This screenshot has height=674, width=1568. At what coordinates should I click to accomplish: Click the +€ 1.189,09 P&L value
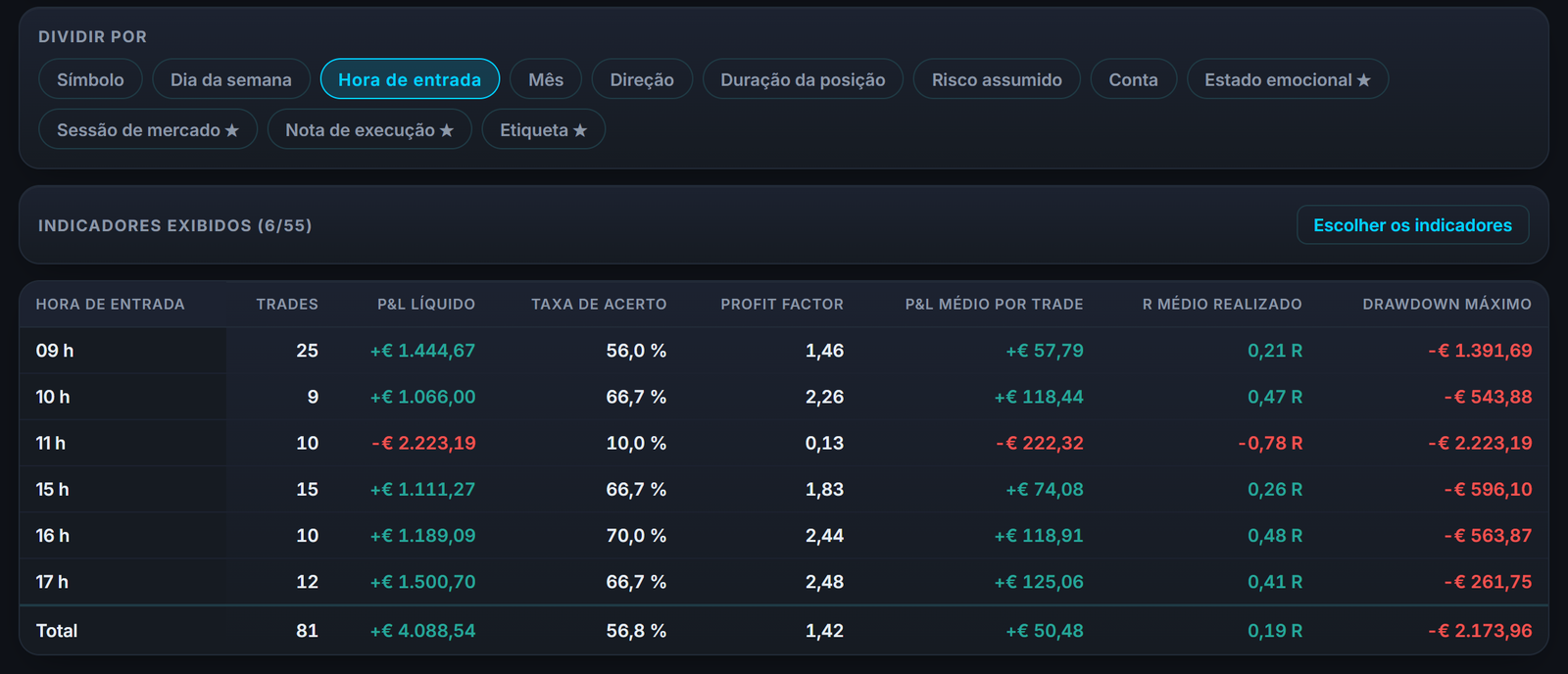tap(422, 536)
